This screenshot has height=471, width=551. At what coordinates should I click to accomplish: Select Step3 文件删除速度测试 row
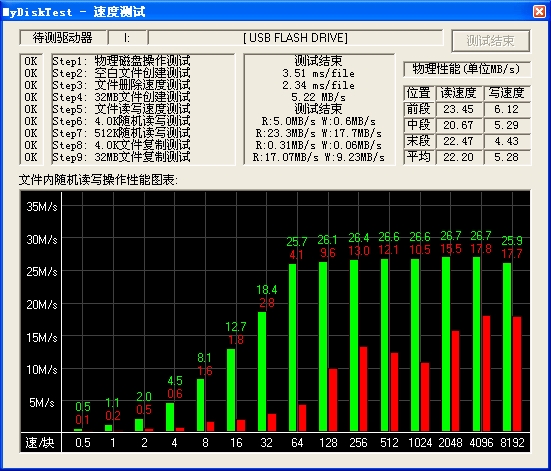[121, 85]
